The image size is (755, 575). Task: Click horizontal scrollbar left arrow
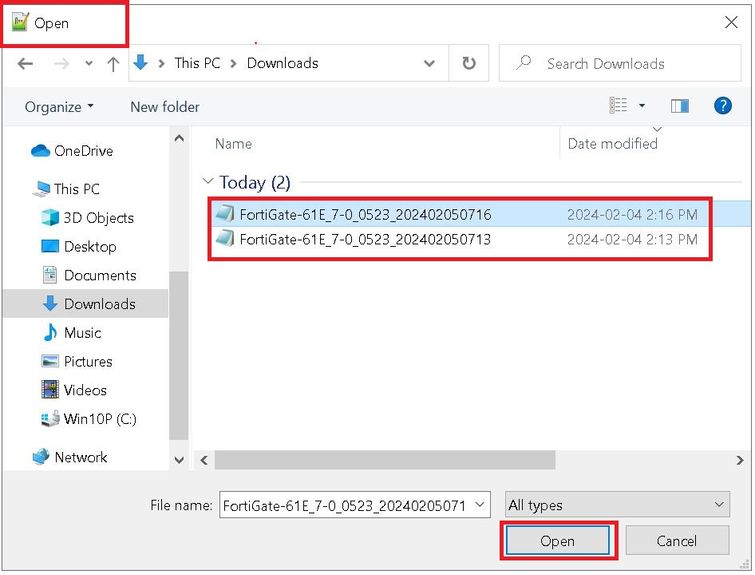click(x=204, y=460)
